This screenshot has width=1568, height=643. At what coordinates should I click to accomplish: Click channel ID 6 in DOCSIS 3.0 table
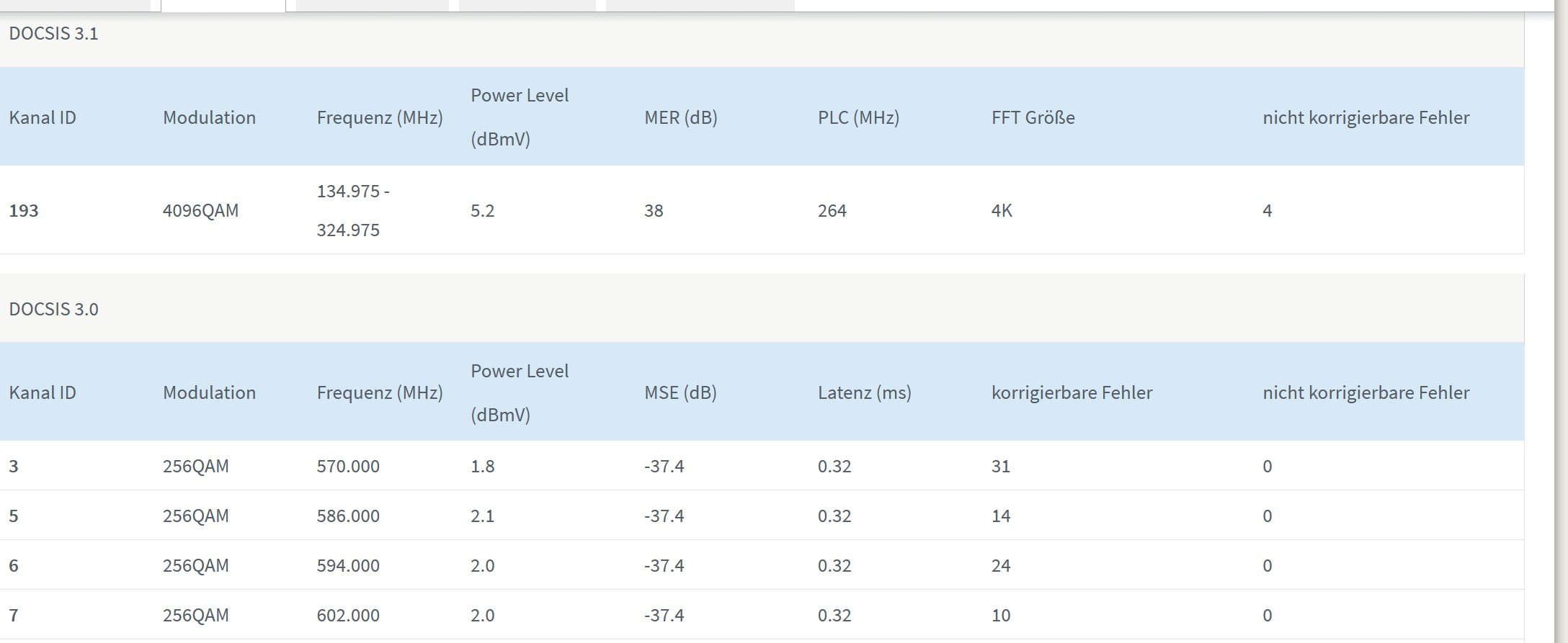pyautogui.click(x=14, y=566)
